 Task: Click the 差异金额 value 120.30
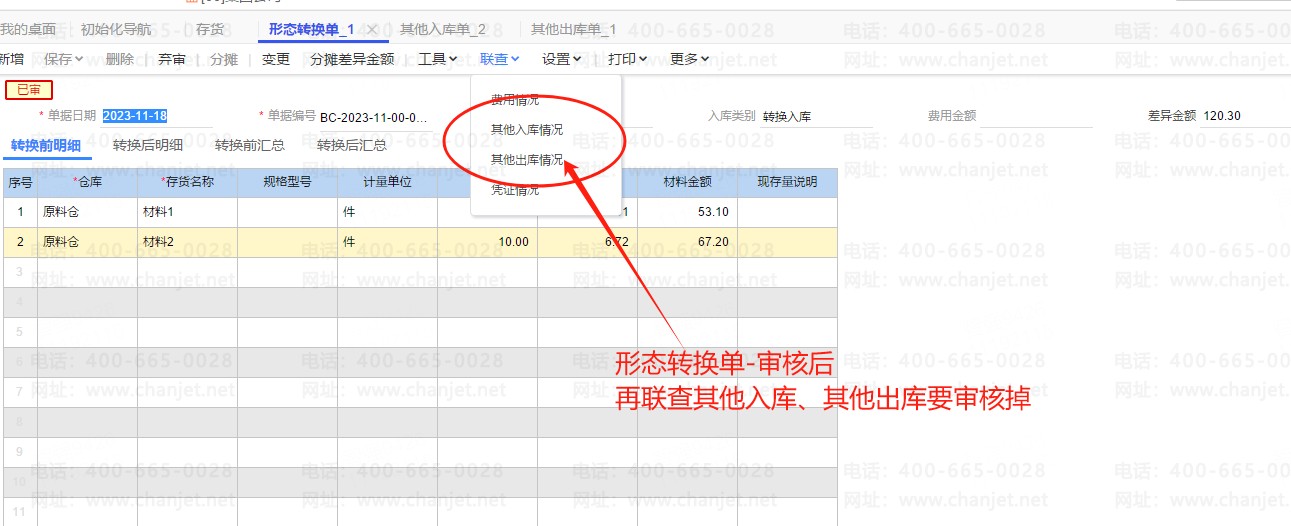(x=1222, y=116)
